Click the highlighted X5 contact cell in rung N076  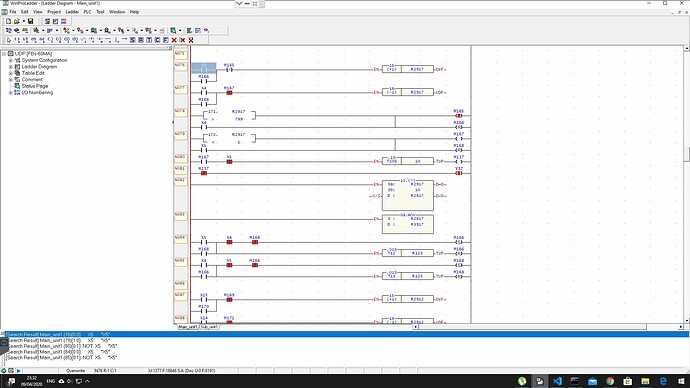(204, 68)
